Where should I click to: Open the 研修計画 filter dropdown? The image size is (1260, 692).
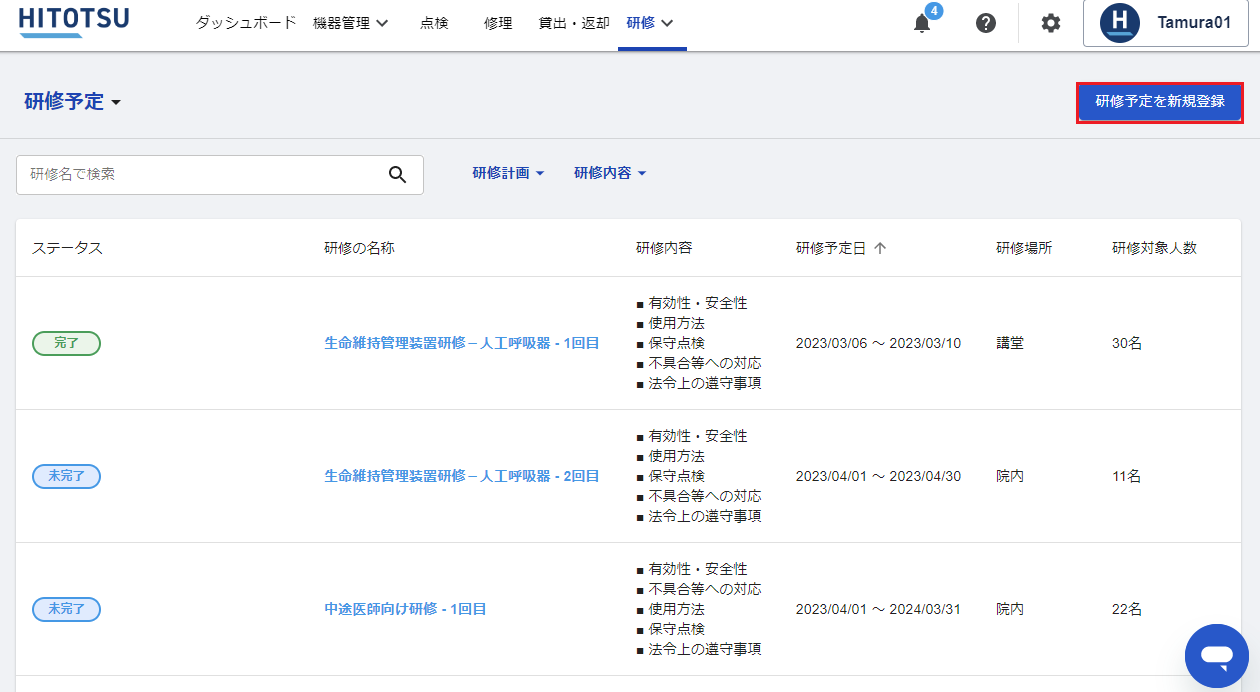509,173
